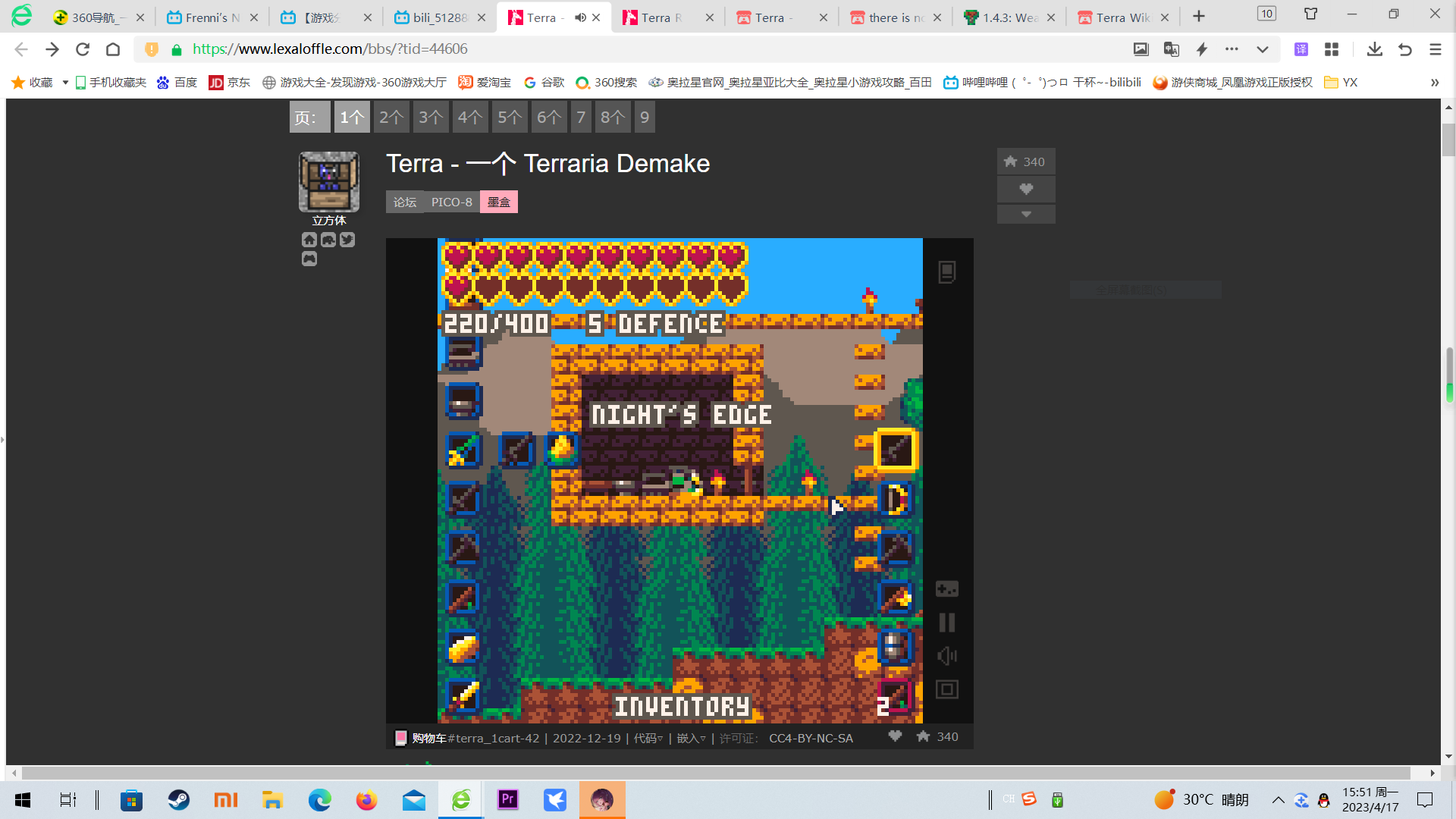Screen dimensions: 1456x819
Task: Go to browser home page
Action: [113, 49]
